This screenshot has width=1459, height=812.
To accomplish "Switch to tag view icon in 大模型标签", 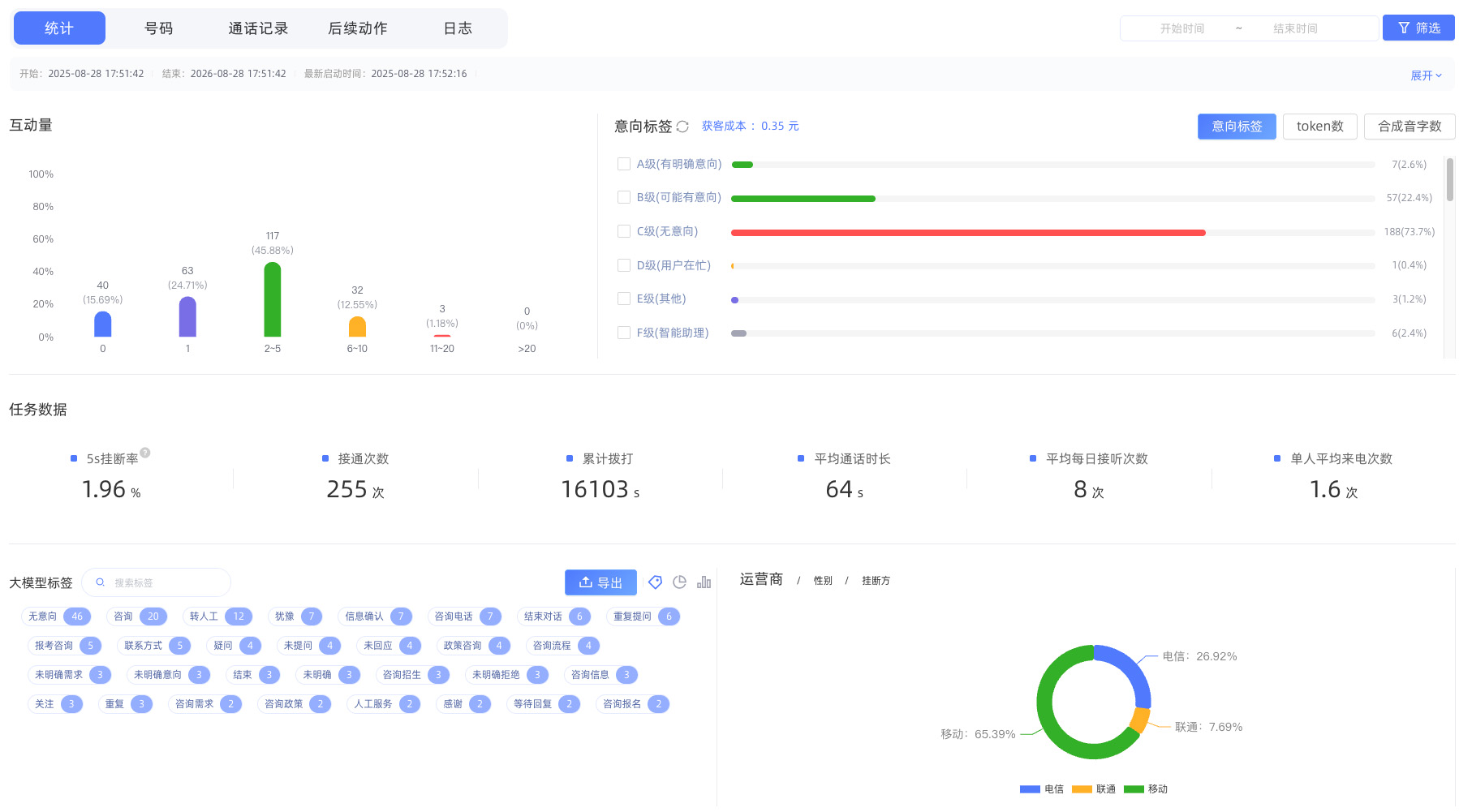I will [656, 582].
